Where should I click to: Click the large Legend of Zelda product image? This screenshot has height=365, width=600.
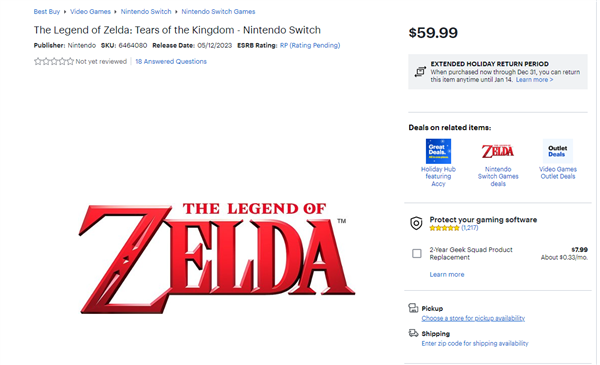pyautogui.click(x=217, y=258)
